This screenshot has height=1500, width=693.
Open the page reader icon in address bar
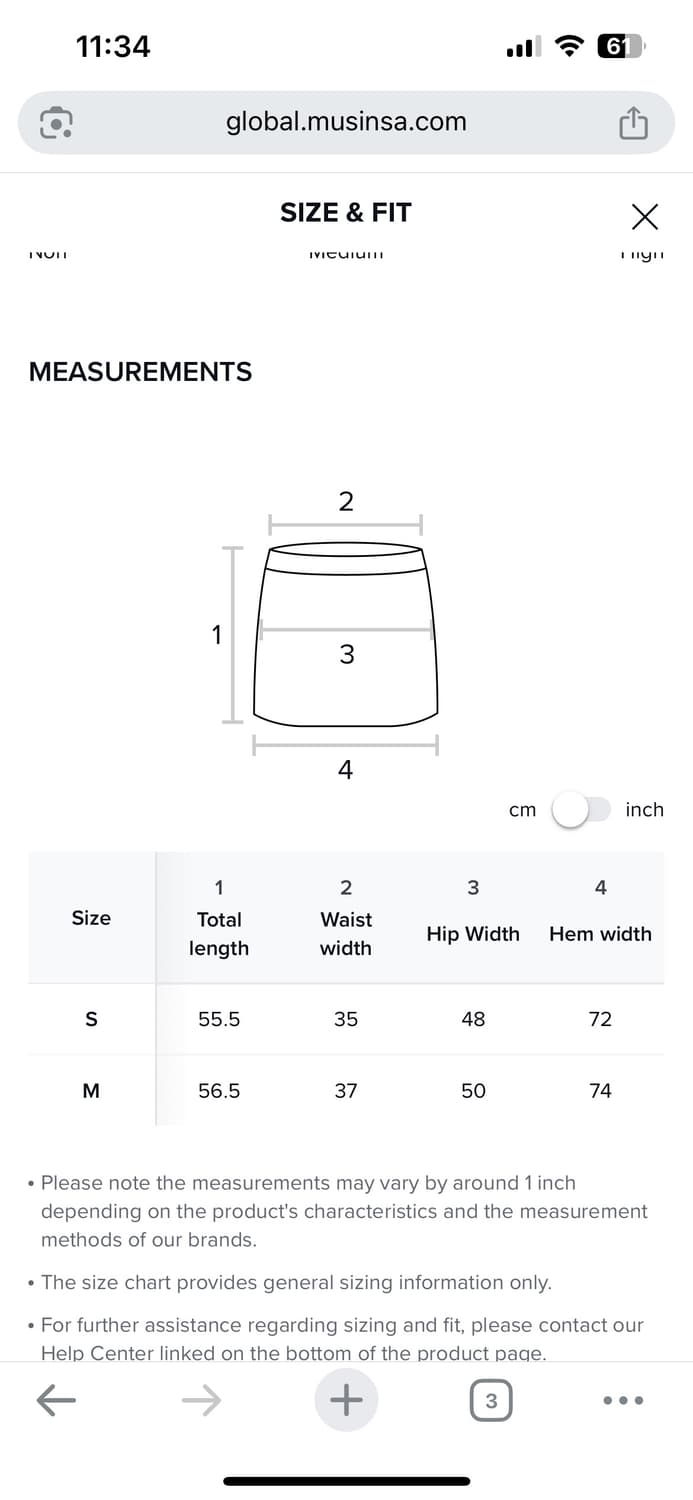(x=56, y=123)
